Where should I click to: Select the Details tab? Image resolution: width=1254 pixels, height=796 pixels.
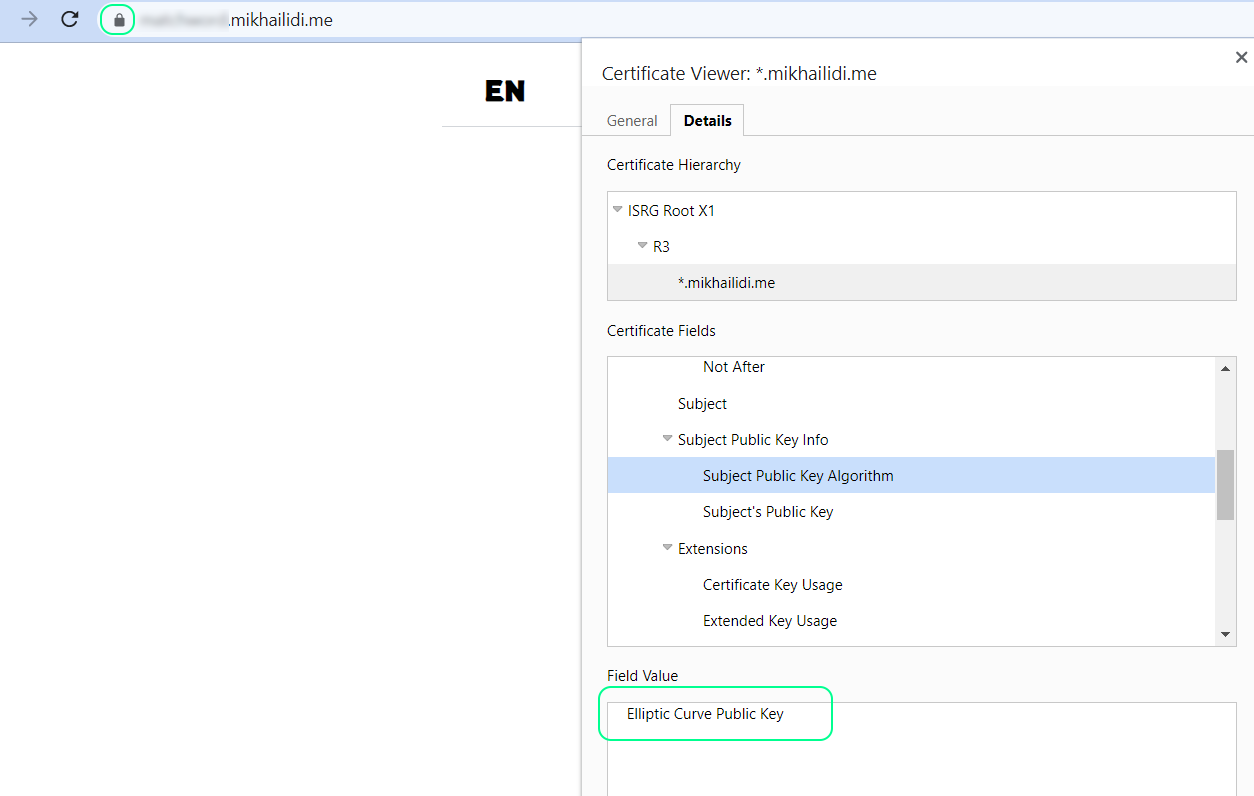[x=707, y=121]
